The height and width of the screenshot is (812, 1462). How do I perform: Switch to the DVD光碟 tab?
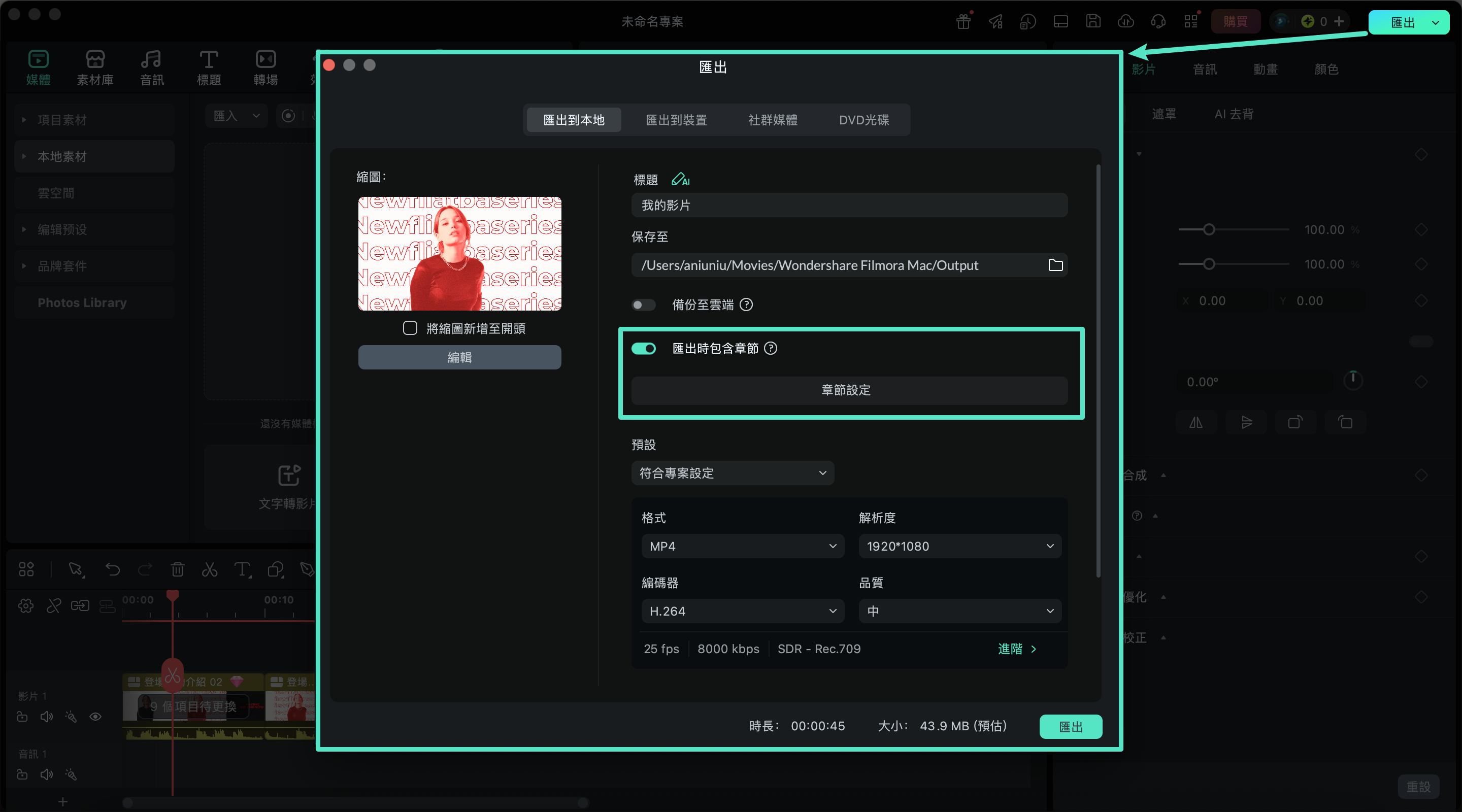864,120
